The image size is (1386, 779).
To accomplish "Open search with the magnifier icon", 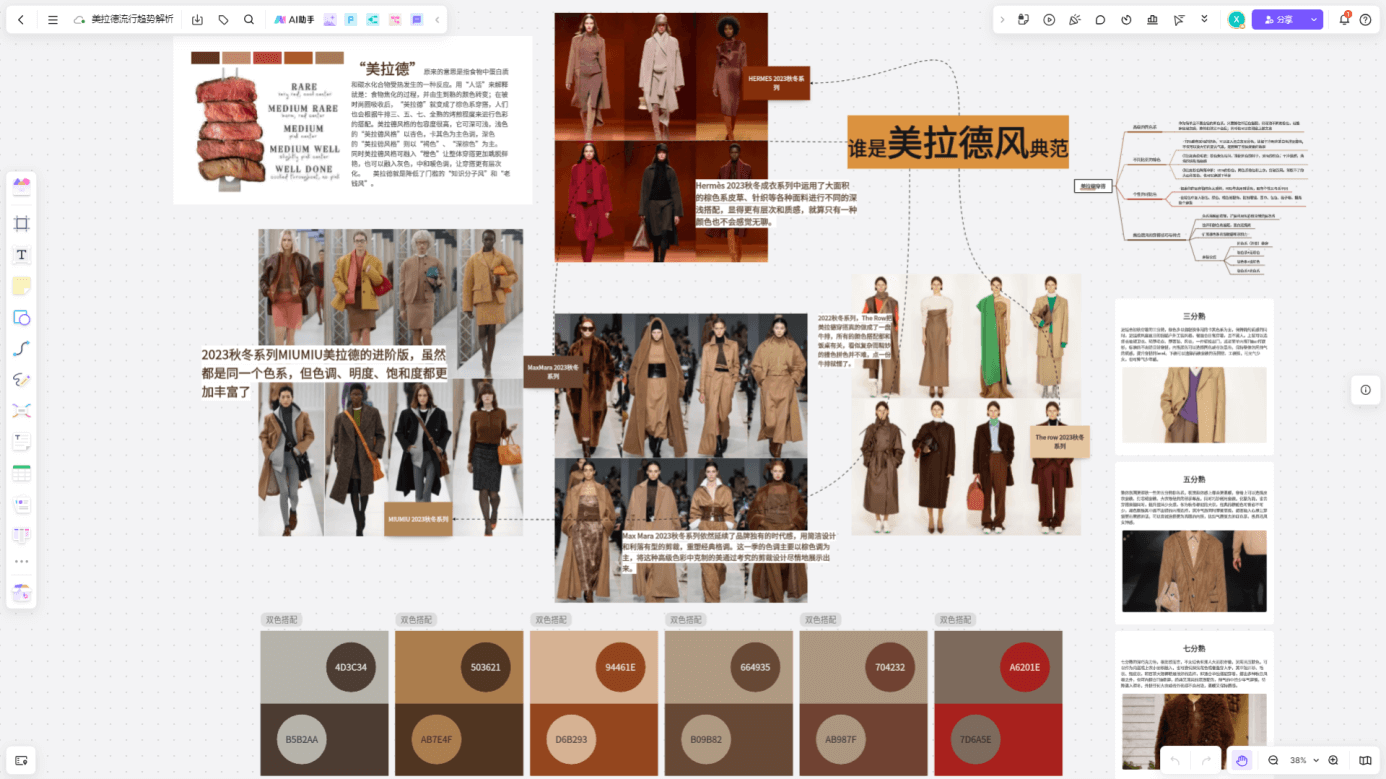I will point(249,20).
